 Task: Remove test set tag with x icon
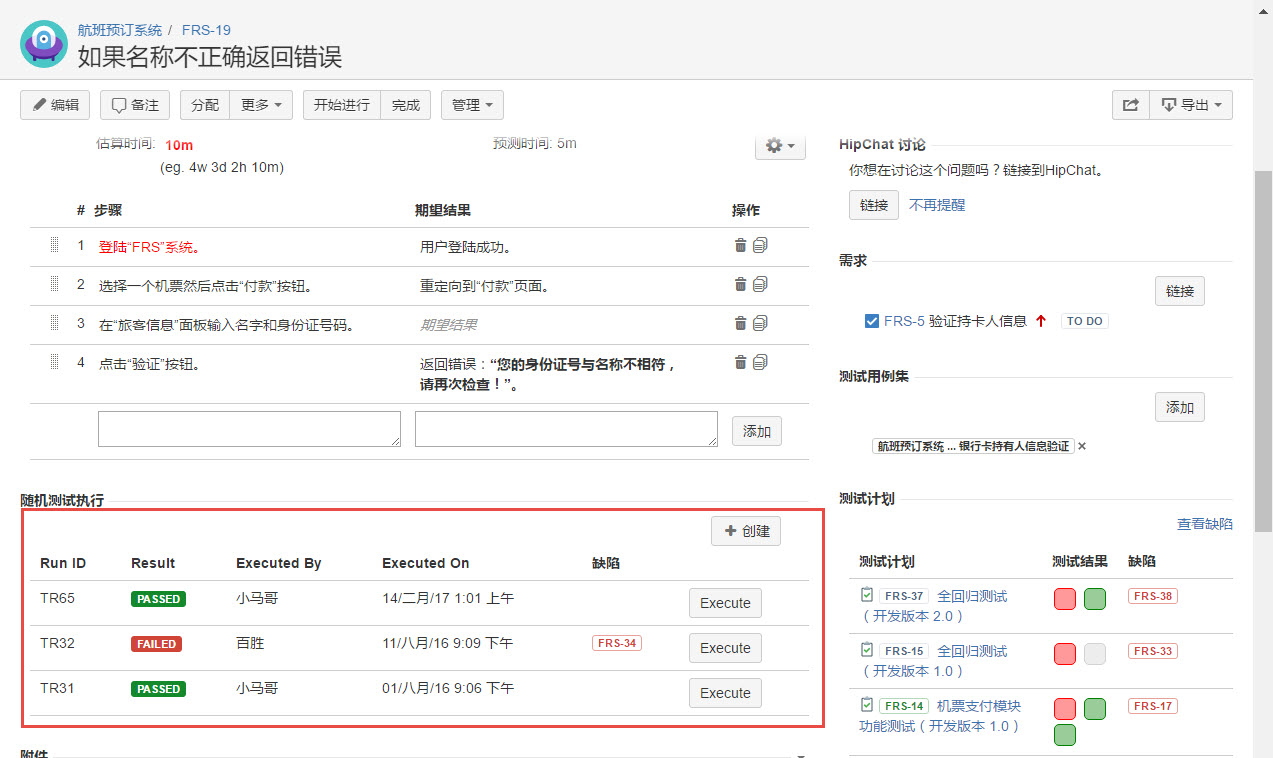pos(1082,446)
